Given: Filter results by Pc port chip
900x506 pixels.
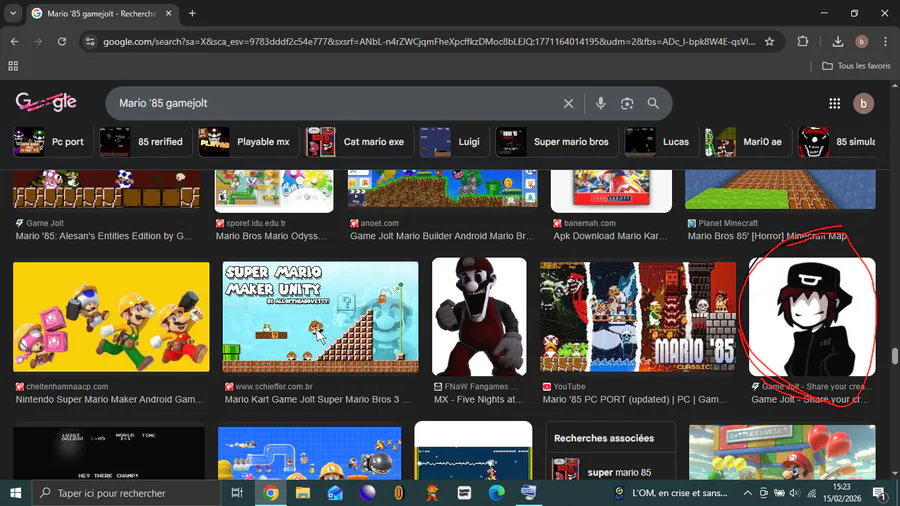Looking at the screenshot, I should [x=53, y=142].
